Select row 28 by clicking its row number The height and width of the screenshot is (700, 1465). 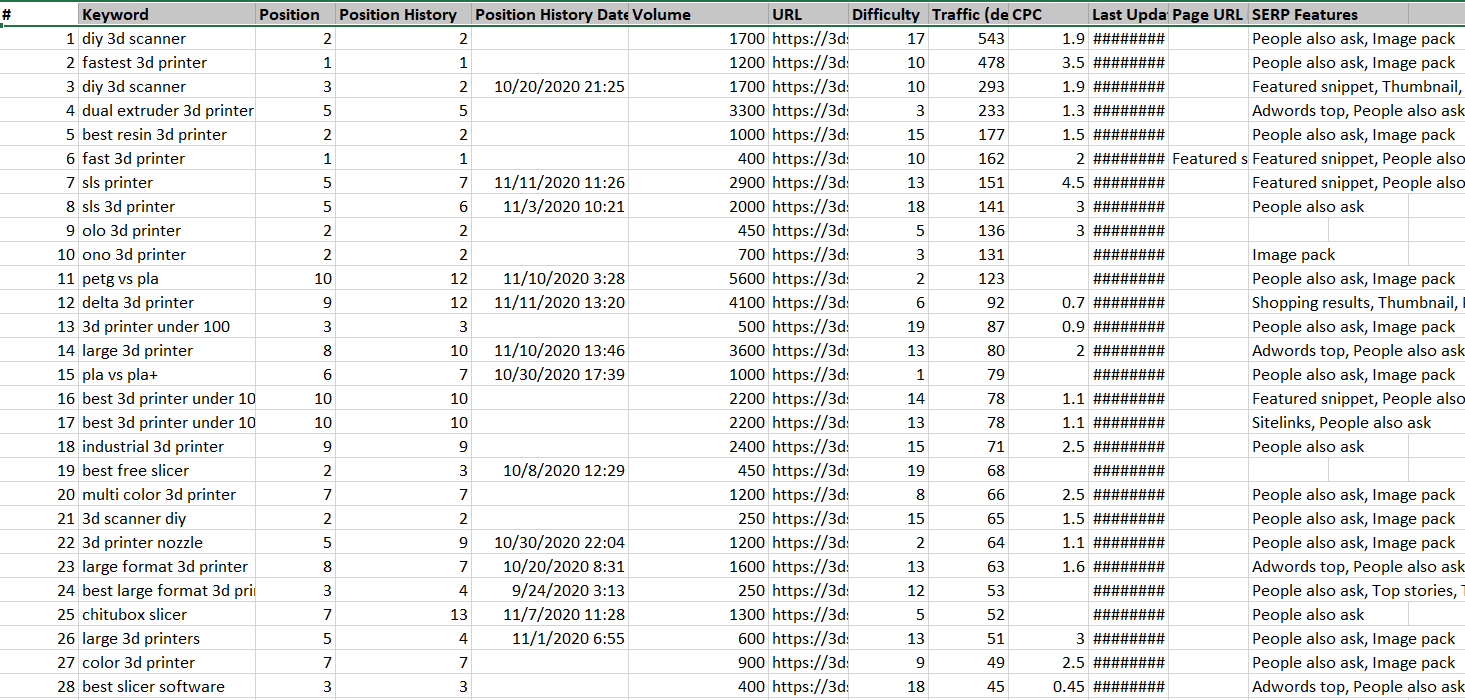pos(66,686)
